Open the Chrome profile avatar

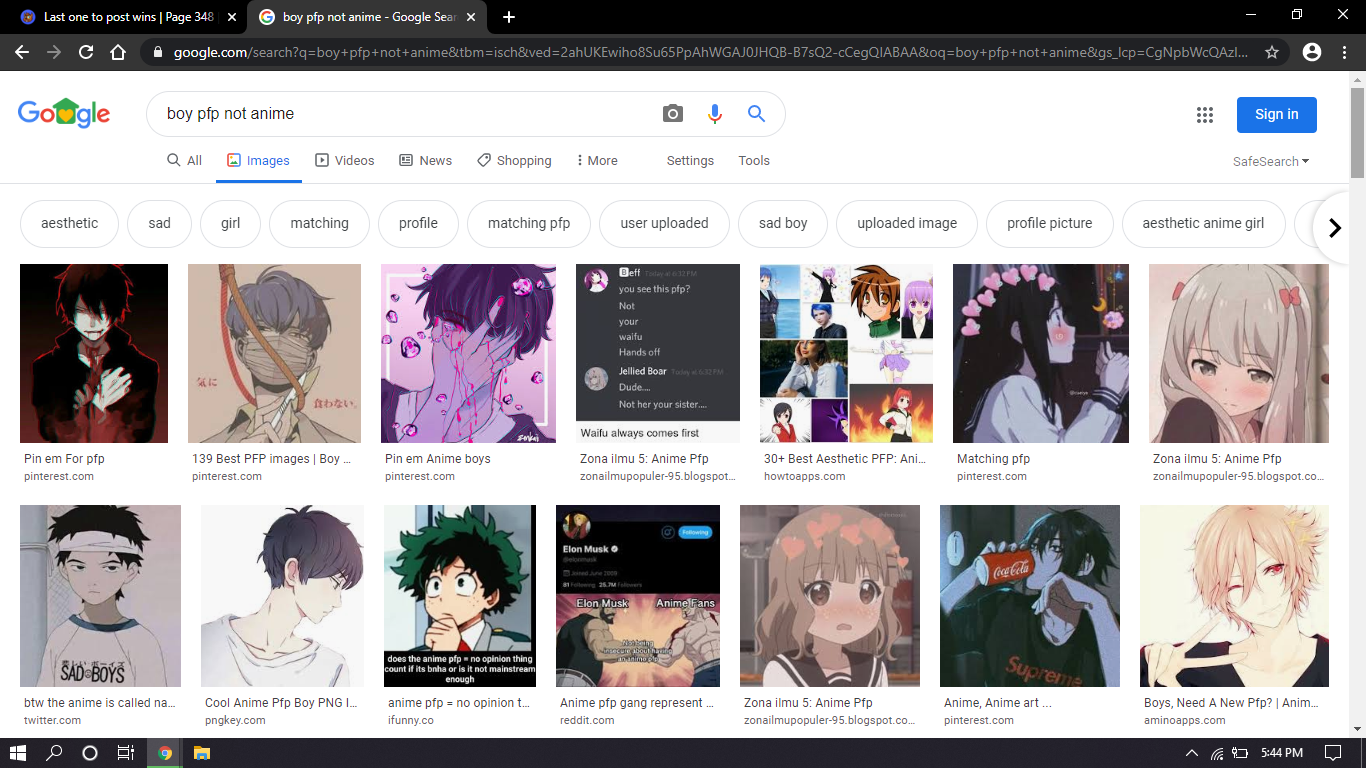tap(1312, 52)
